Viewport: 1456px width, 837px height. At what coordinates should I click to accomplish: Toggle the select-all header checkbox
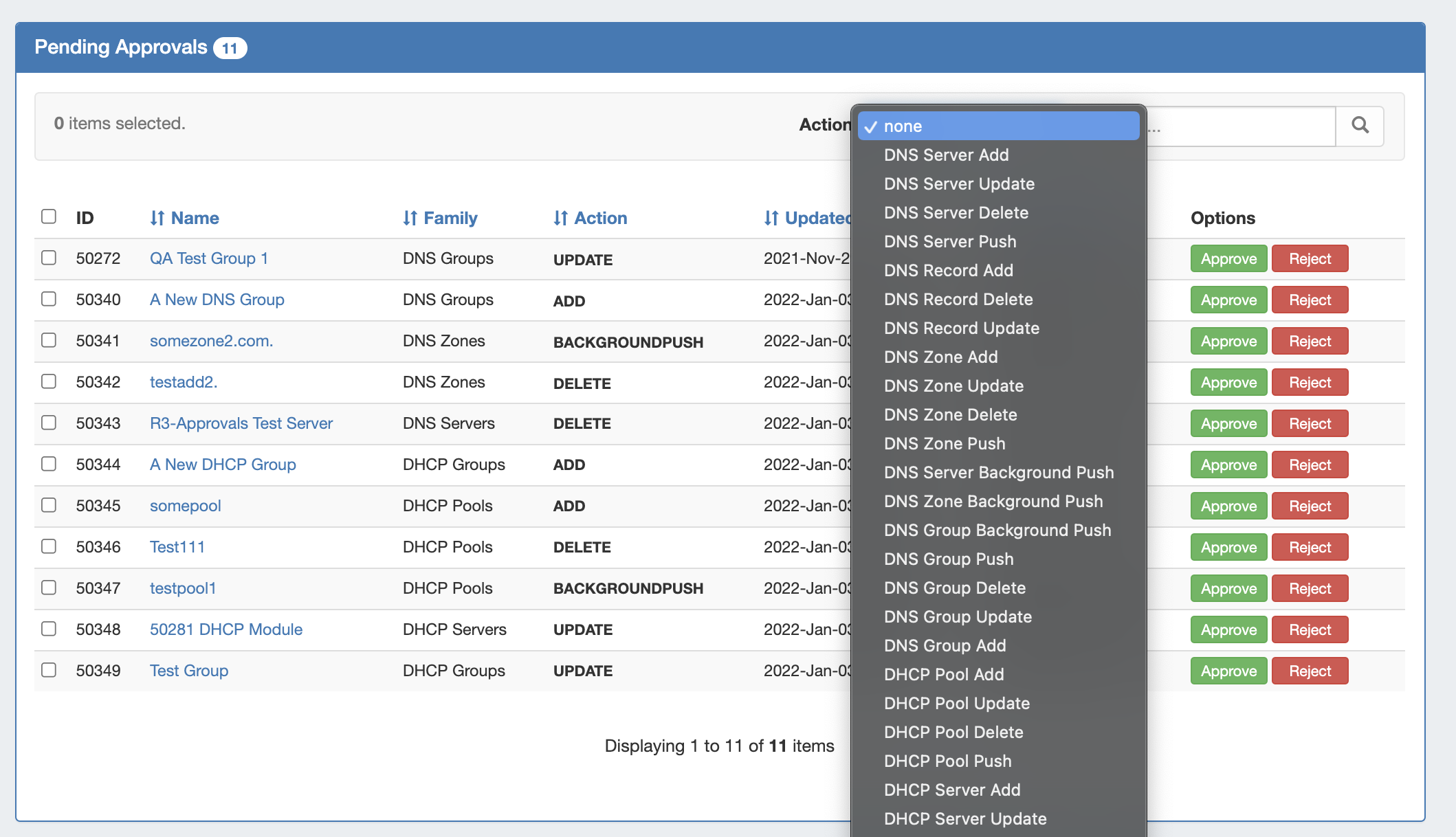click(x=49, y=216)
